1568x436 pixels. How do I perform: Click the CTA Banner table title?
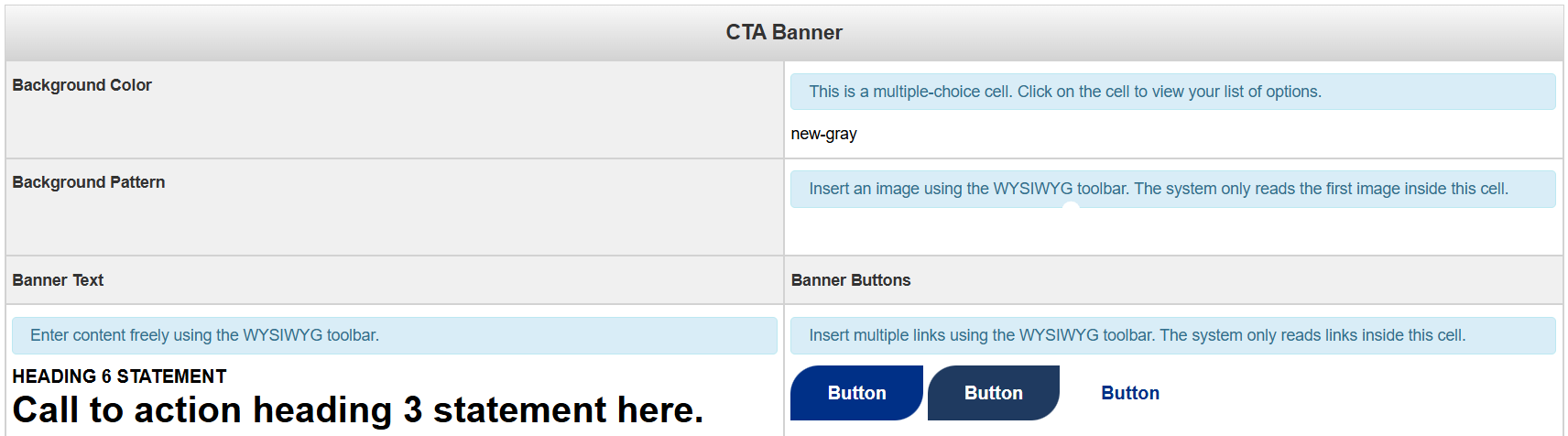(783, 33)
